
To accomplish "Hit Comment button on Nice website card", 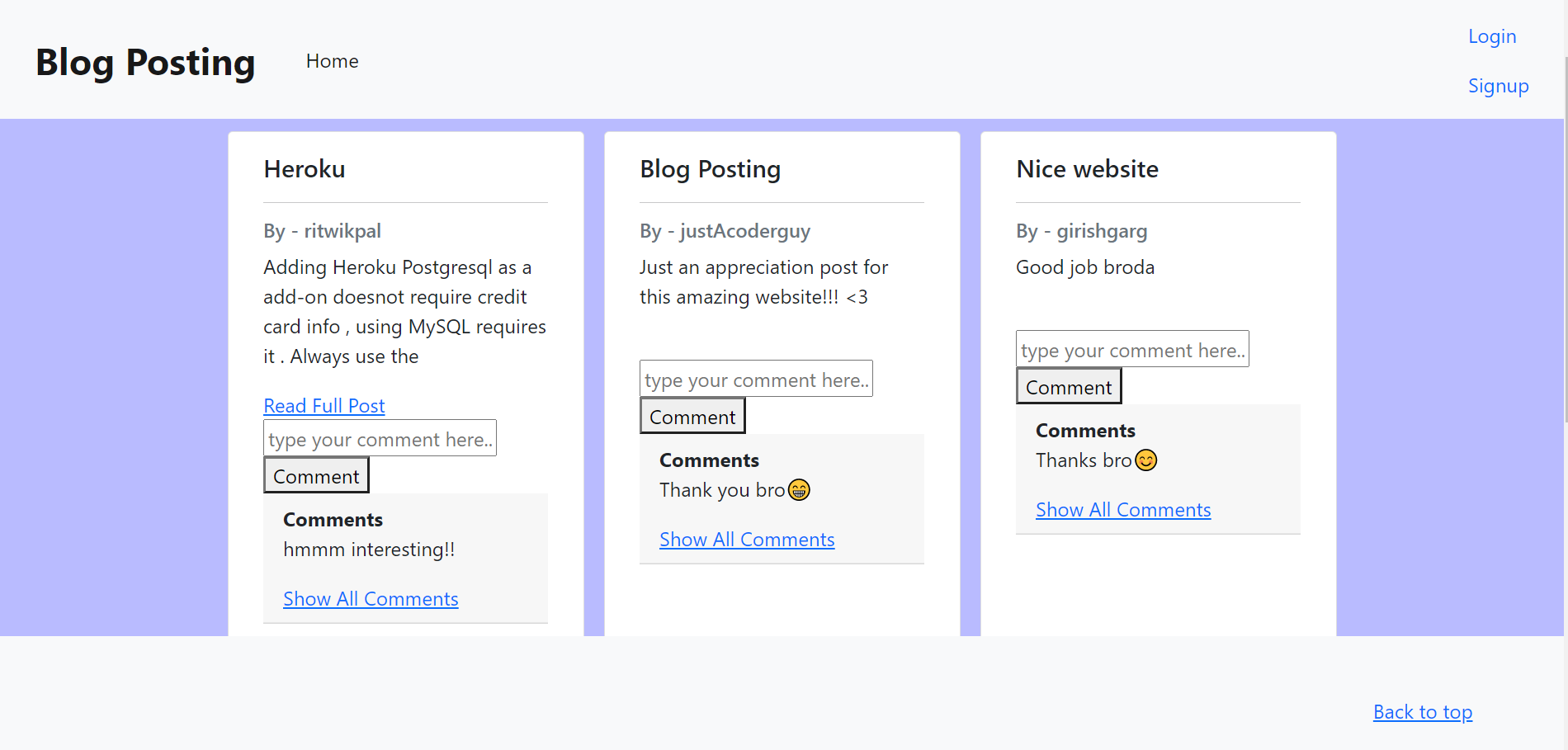I will 1069,386.
